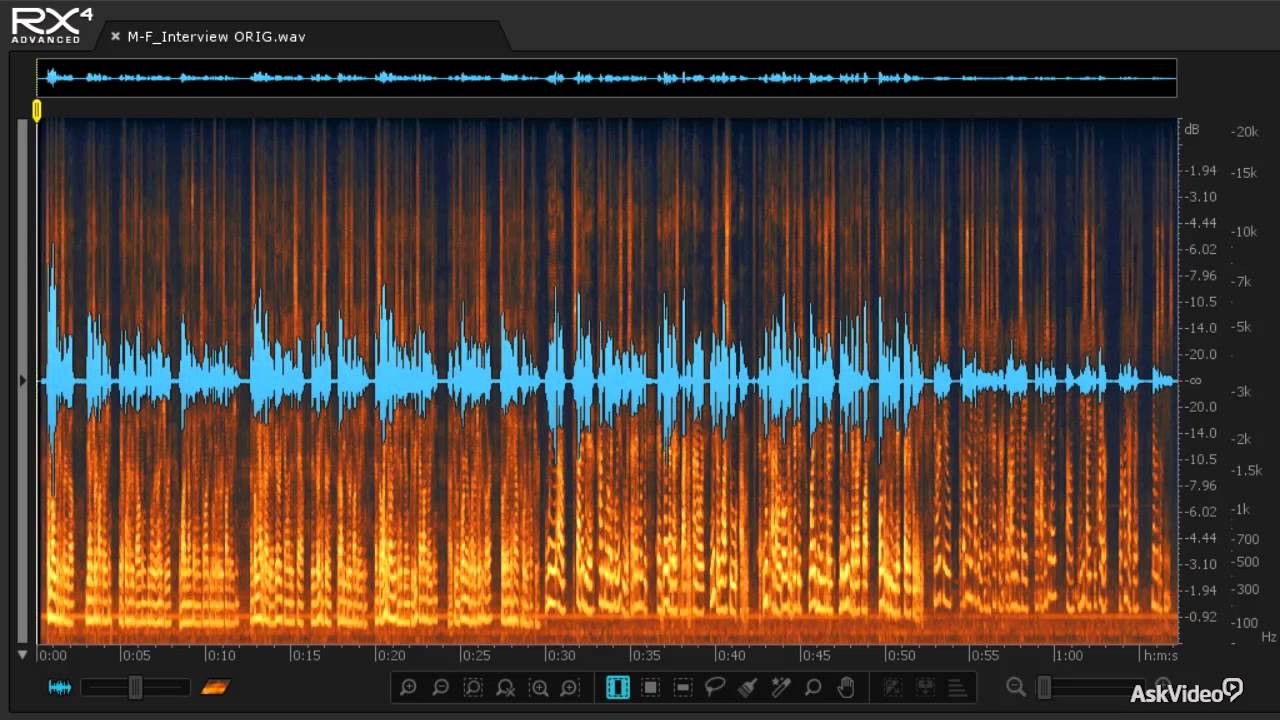The width and height of the screenshot is (1280, 720).
Task: Click the vertical level meter bar
Action: pyautogui.click(x=23, y=380)
